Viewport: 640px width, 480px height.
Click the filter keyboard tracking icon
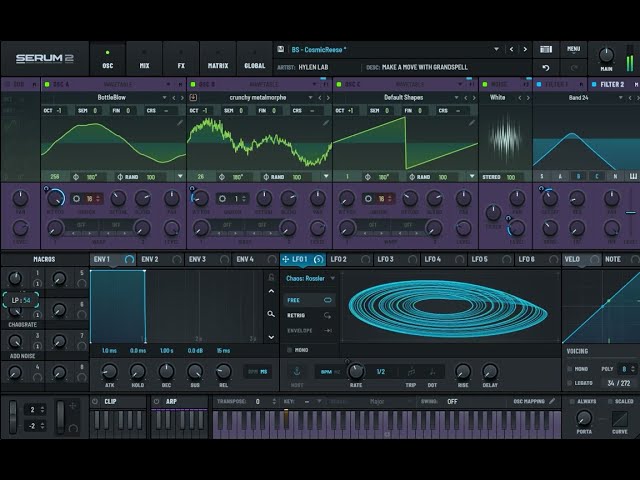coord(633,176)
